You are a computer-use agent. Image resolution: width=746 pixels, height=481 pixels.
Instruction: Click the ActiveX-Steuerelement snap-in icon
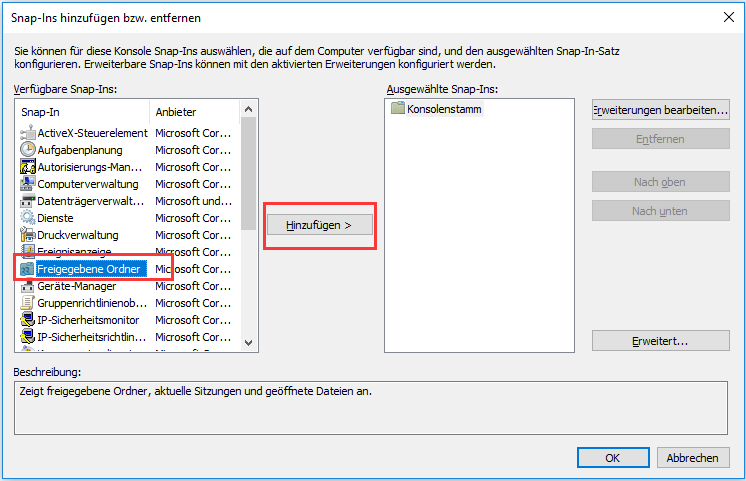pos(28,133)
